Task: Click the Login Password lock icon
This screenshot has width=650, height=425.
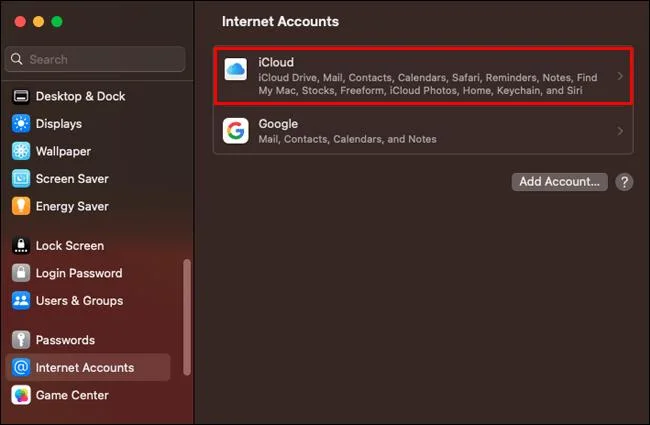Action: (21, 273)
